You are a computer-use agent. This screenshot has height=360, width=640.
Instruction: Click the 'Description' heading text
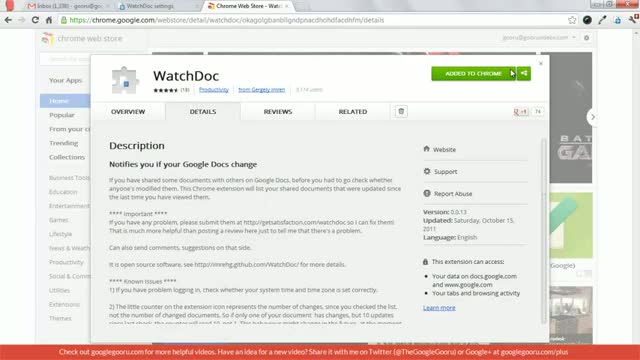click(x=137, y=146)
